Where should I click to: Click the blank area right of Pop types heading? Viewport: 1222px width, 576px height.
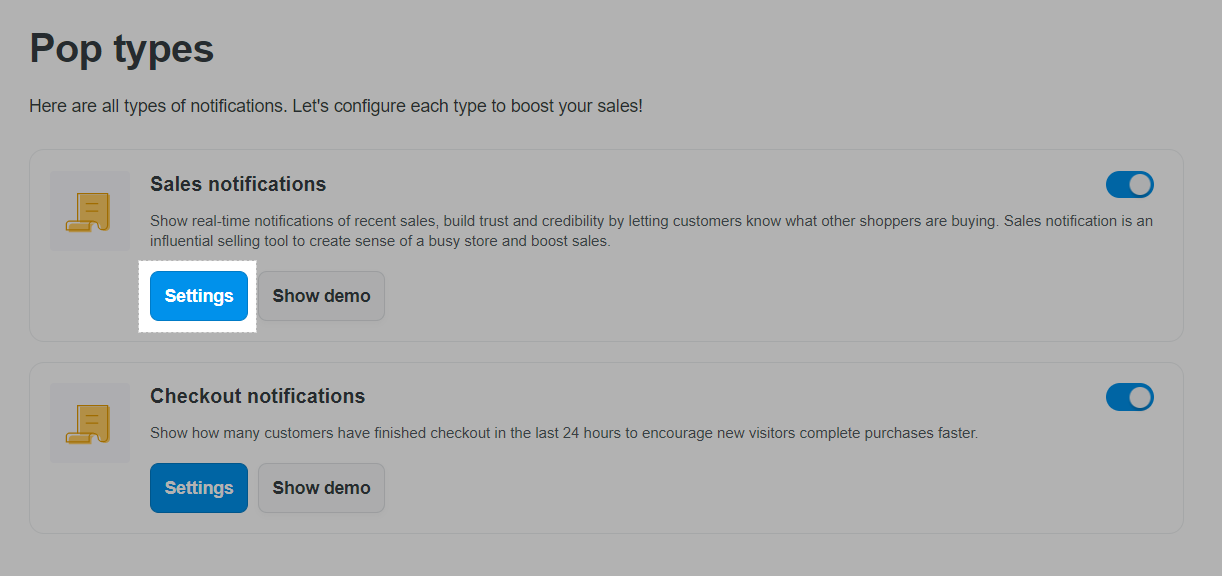click(700, 48)
